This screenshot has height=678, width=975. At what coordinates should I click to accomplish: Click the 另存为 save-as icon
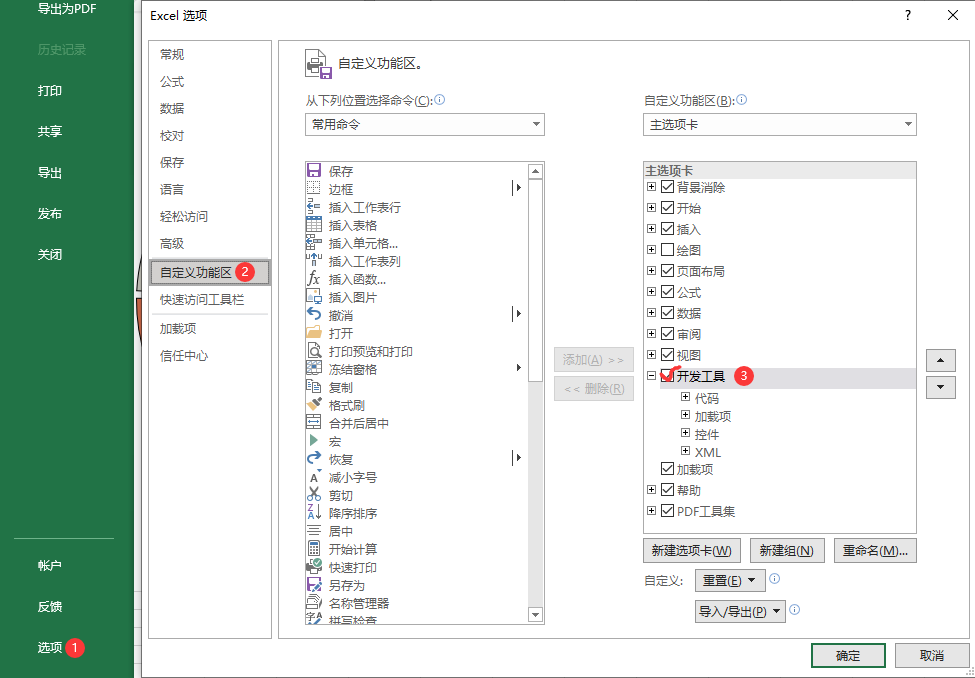314,585
